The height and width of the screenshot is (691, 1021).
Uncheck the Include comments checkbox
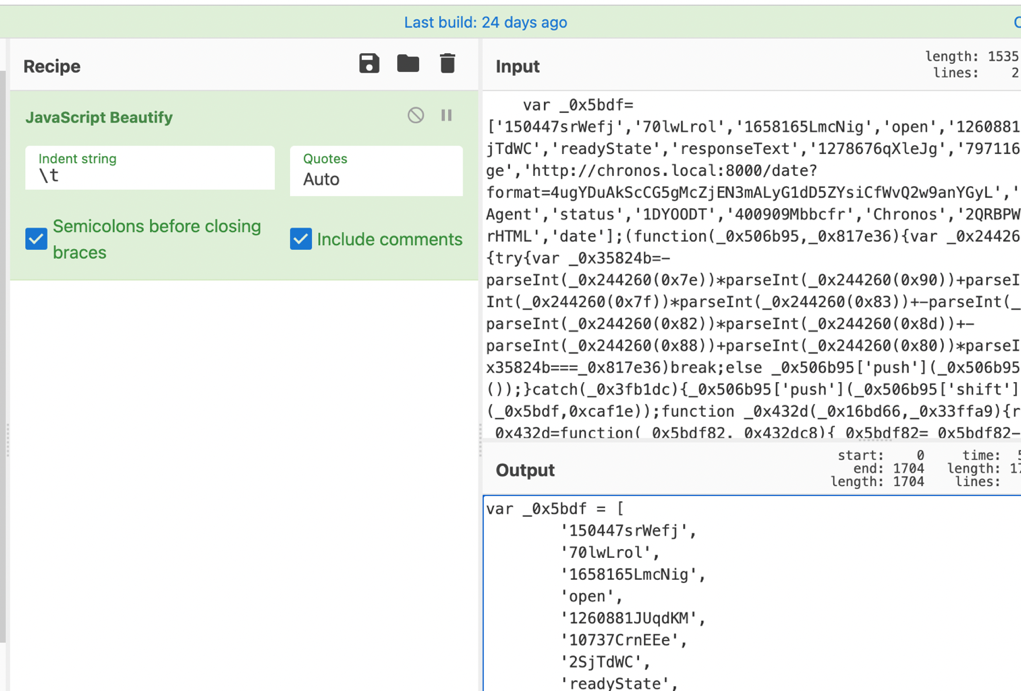[x=301, y=239]
